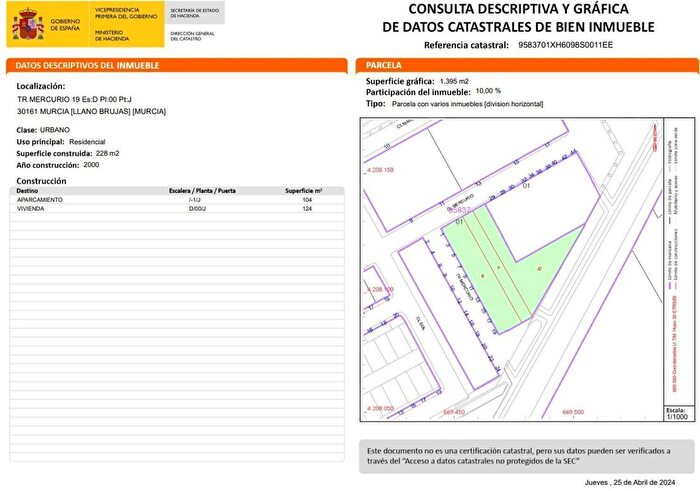This screenshot has height=491, width=700.
Task: Click the 'D/00/J' stair/floor/door cell
Action: [x=197, y=208]
